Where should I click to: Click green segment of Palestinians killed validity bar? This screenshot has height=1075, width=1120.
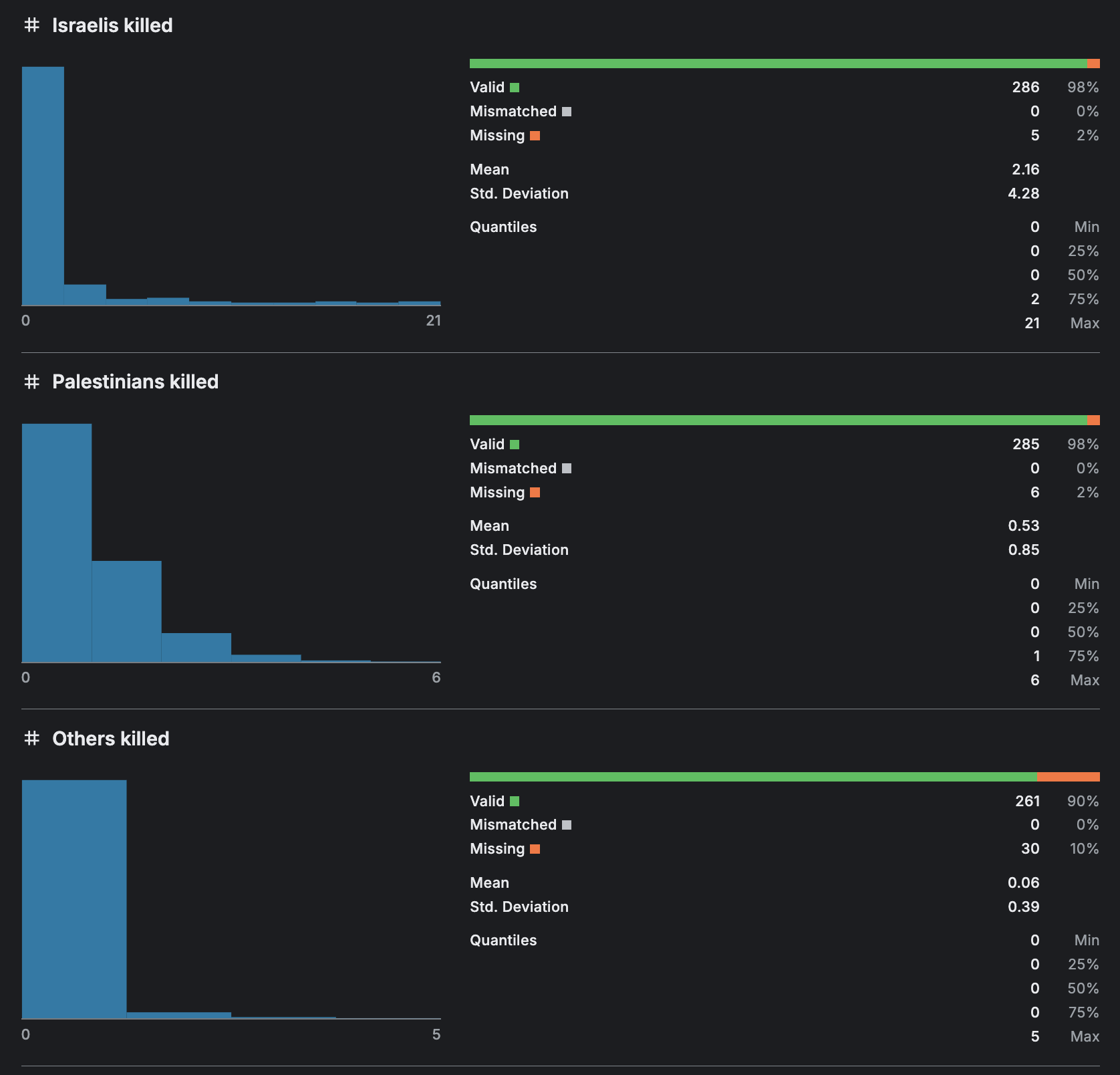(x=778, y=421)
